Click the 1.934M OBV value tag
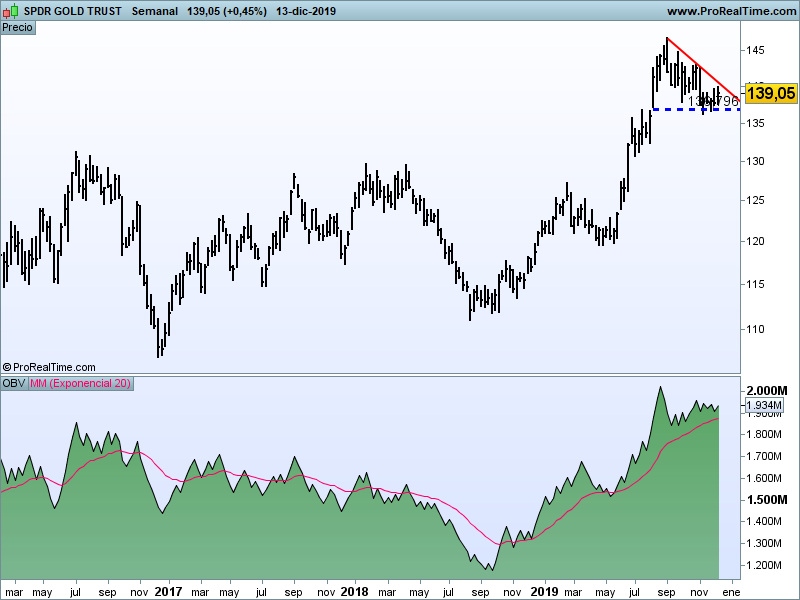The height and width of the screenshot is (600, 800). pyautogui.click(x=767, y=406)
